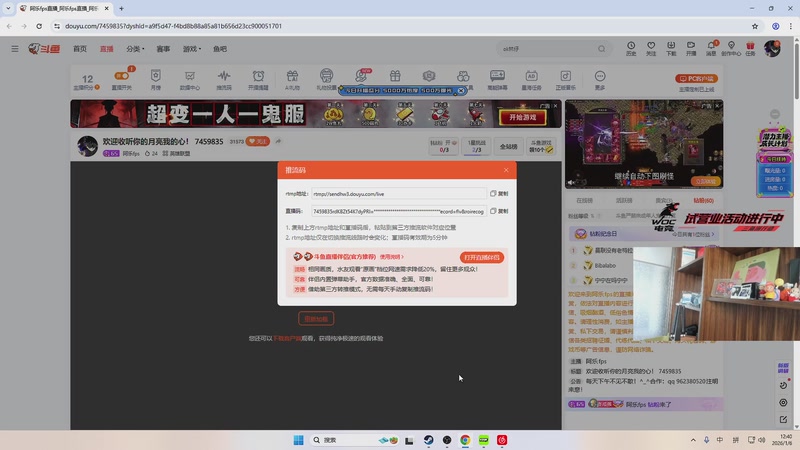Close the blue notification banner
800x450 pixels.
point(461,90)
